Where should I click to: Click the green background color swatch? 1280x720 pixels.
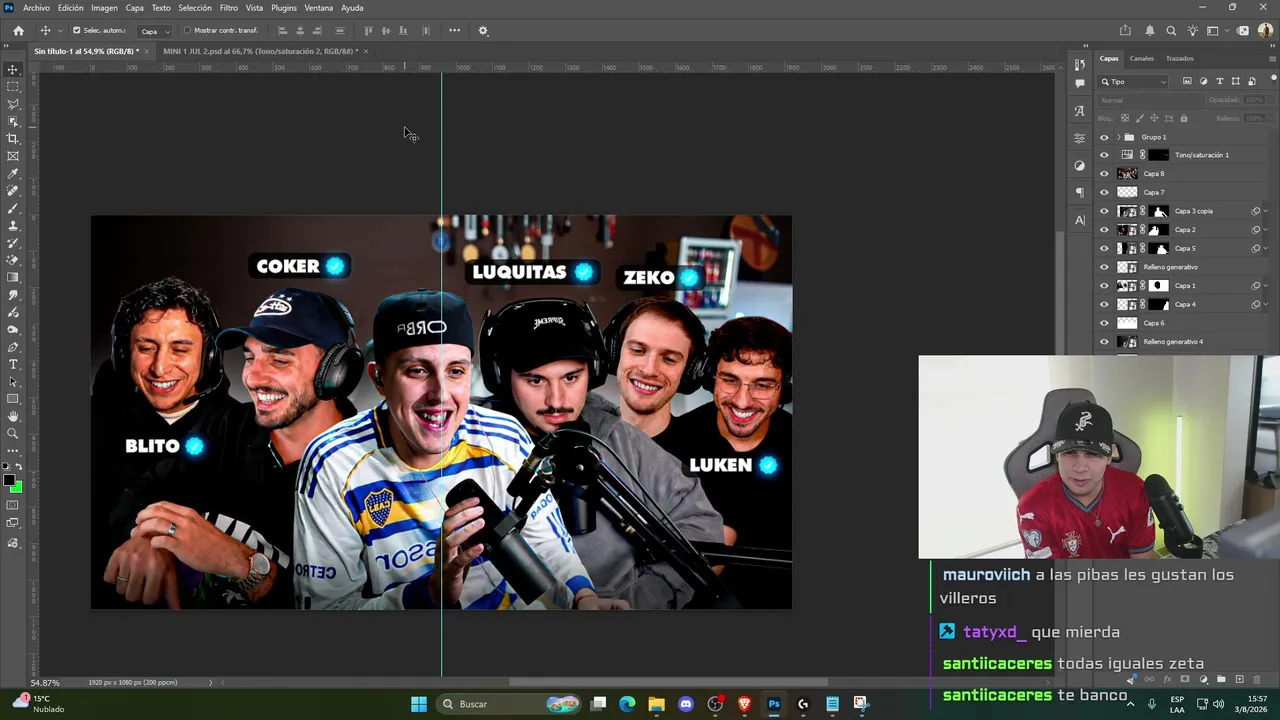pyautogui.click(x=17, y=487)
